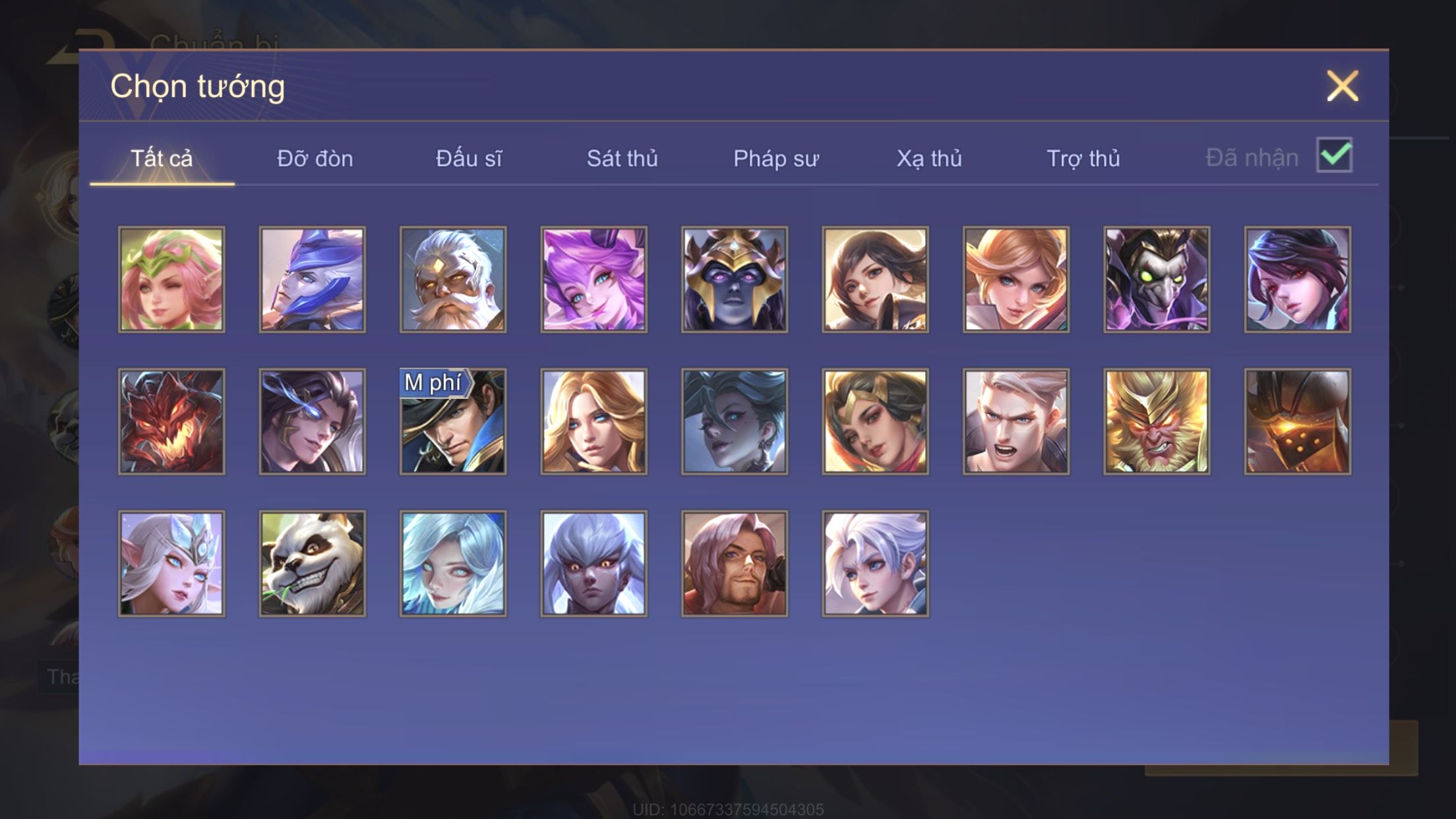Image resolution: width=1456 pixels, height=819 pixels.
Task: Select the panda hero portrait
Action: coord(312,564)
